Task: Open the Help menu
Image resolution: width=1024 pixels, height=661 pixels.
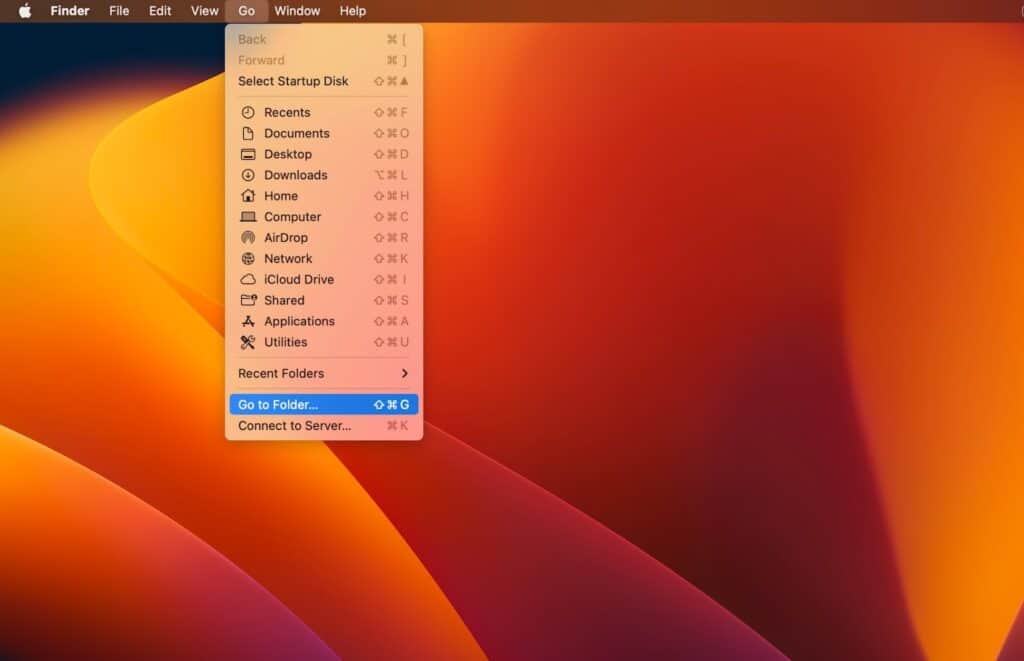Action: (x=353, y=11)
